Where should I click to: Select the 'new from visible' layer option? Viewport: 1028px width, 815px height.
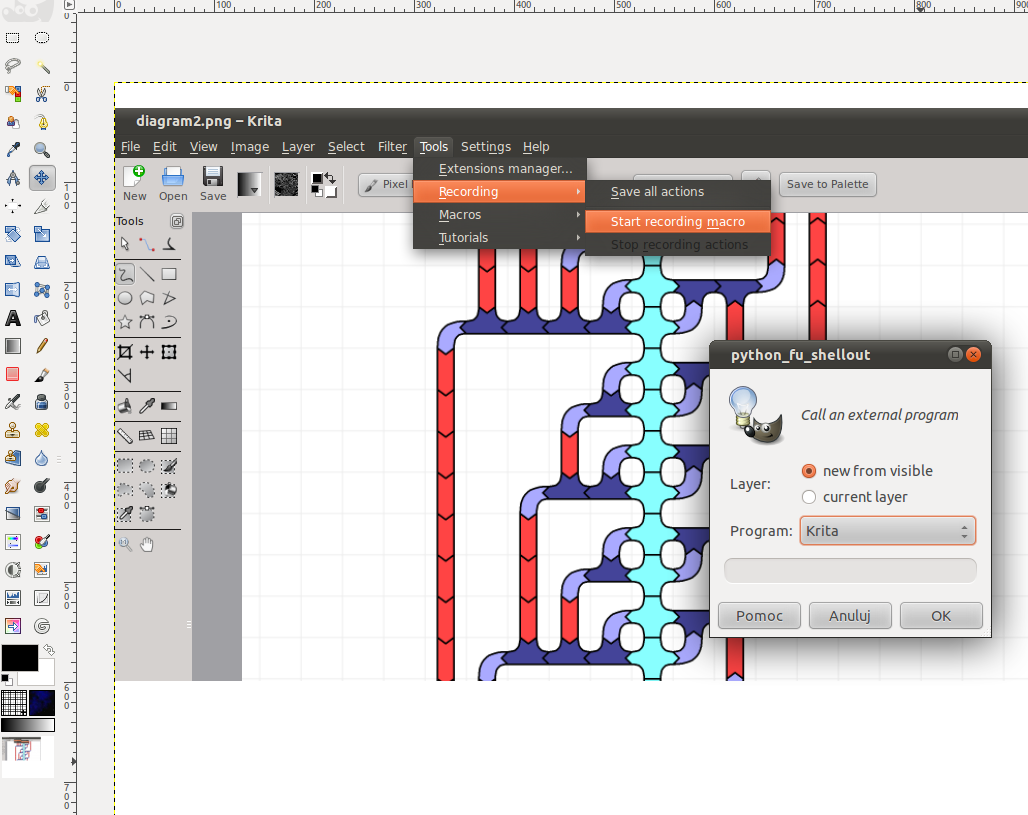tap(867, 471)
